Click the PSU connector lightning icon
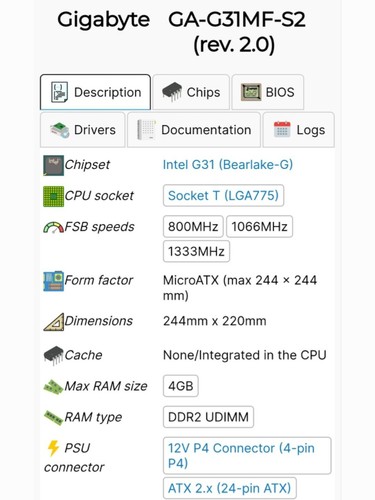The height and width of the screenshot is (500, 375). click(x=53, y=448)
